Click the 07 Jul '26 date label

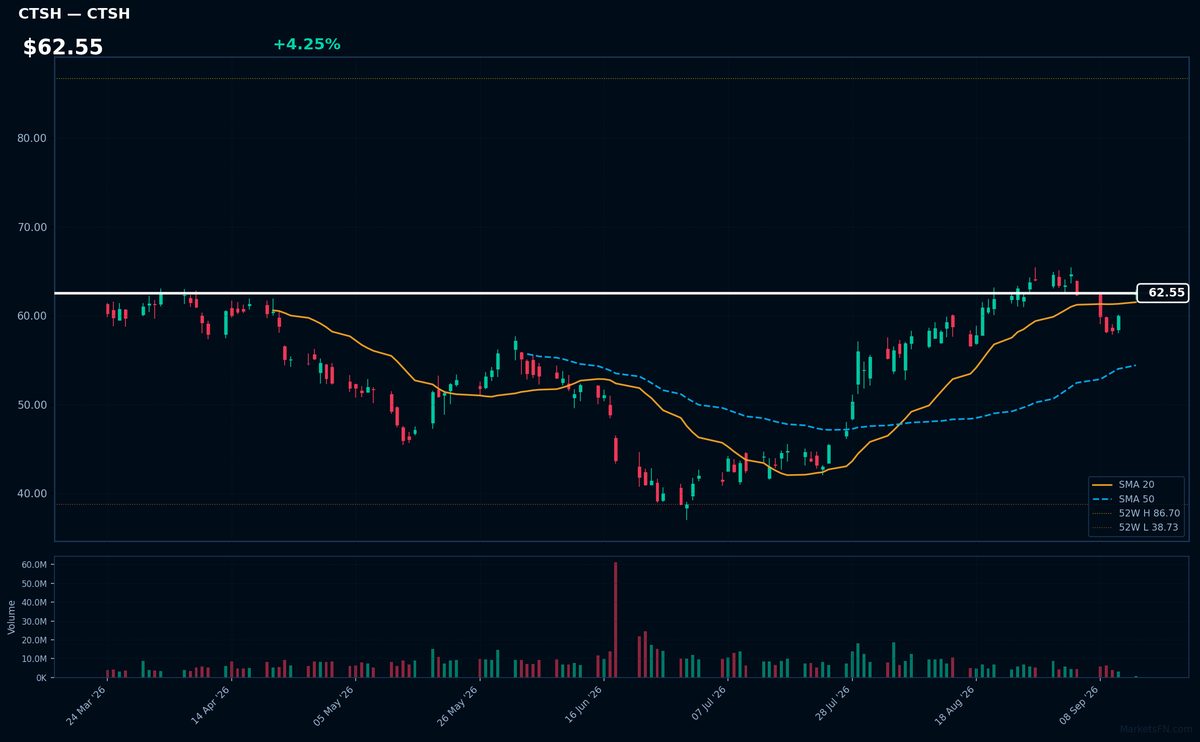click(707, 706)
